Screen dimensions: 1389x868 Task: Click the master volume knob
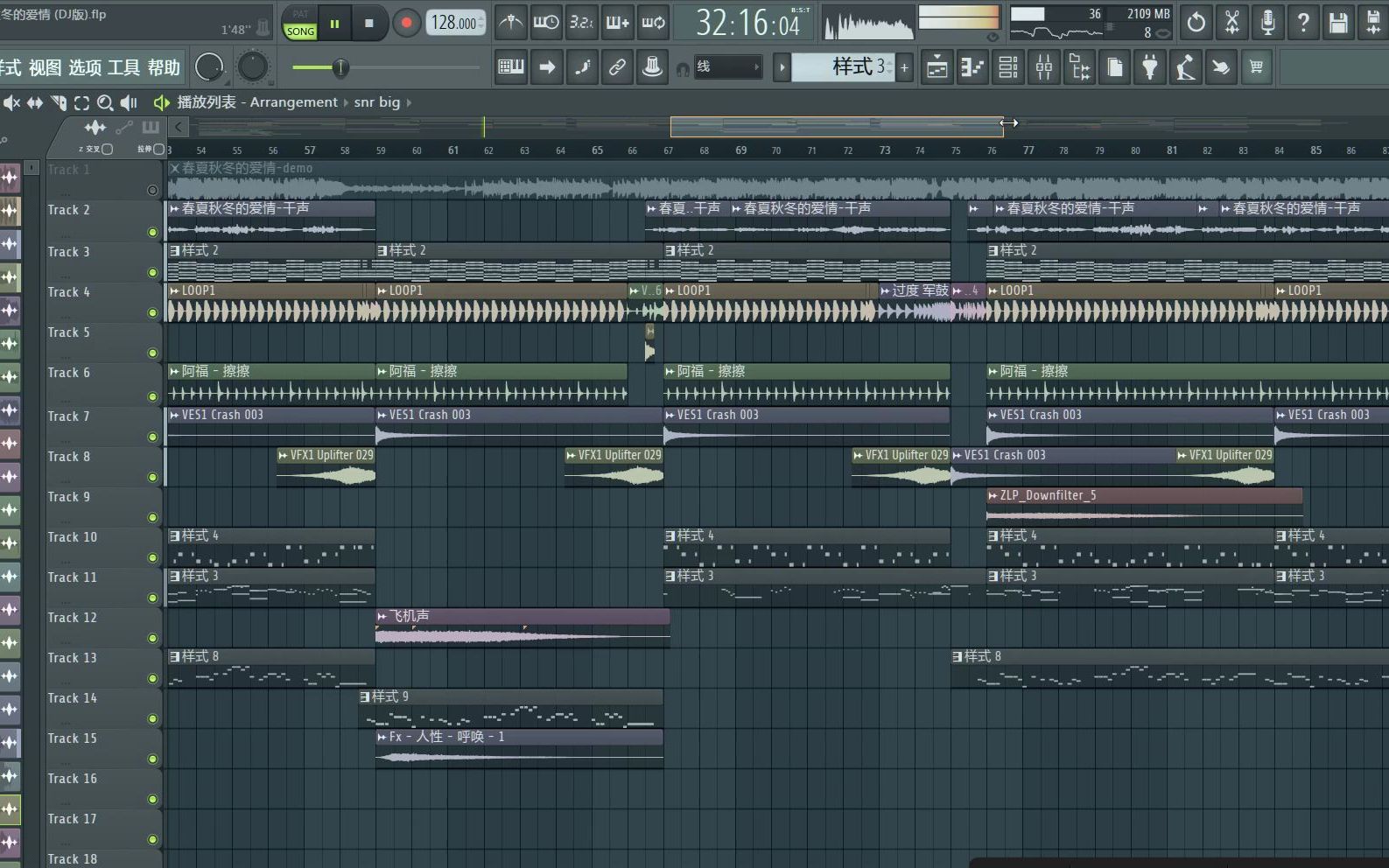pos(209,66)
